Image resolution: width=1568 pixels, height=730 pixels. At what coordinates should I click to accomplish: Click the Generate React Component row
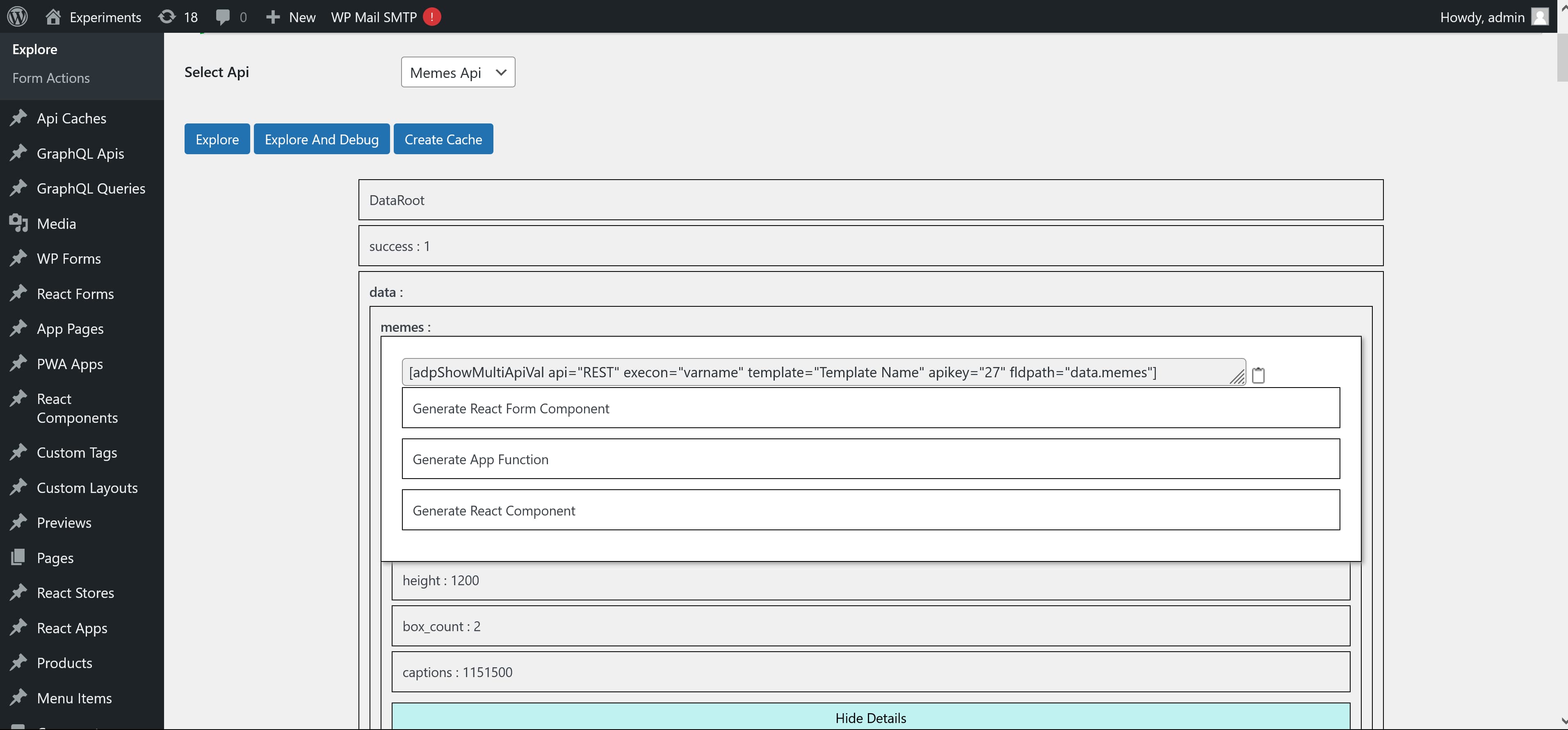tap(870, 510)
